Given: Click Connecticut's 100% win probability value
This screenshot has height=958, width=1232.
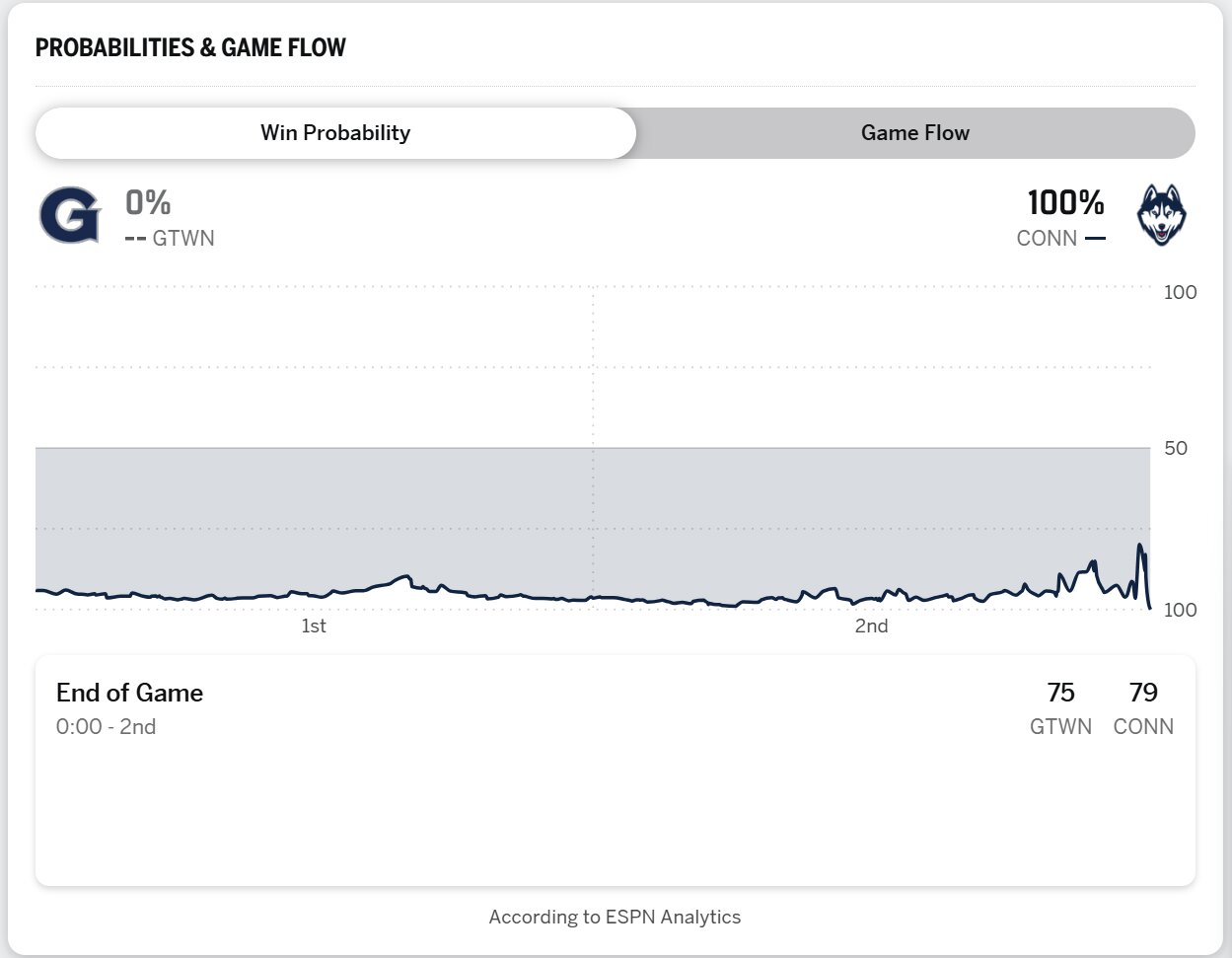Looking at the screenshot, I should [x=1065, y=203].
